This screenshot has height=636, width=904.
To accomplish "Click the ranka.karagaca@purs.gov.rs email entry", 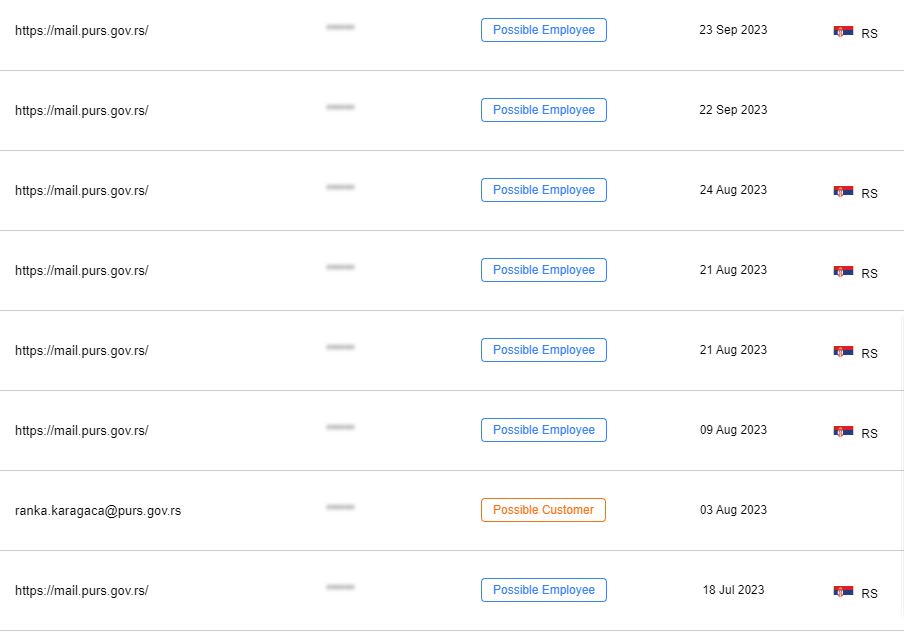I will (x=98, y=511).
